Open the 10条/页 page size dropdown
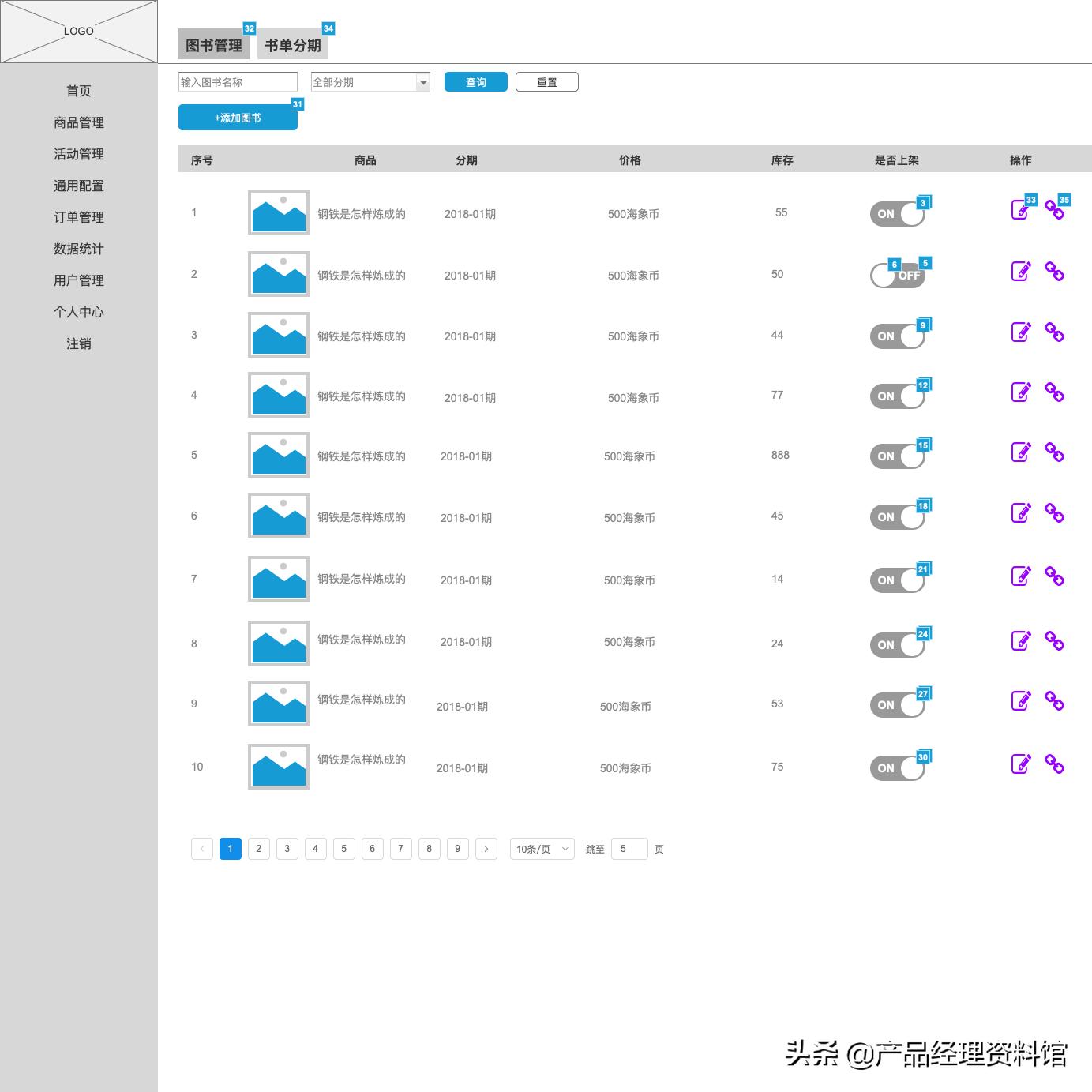Image resolution: width=1092 pixels, height=1092 pixels. pos(541,849)
